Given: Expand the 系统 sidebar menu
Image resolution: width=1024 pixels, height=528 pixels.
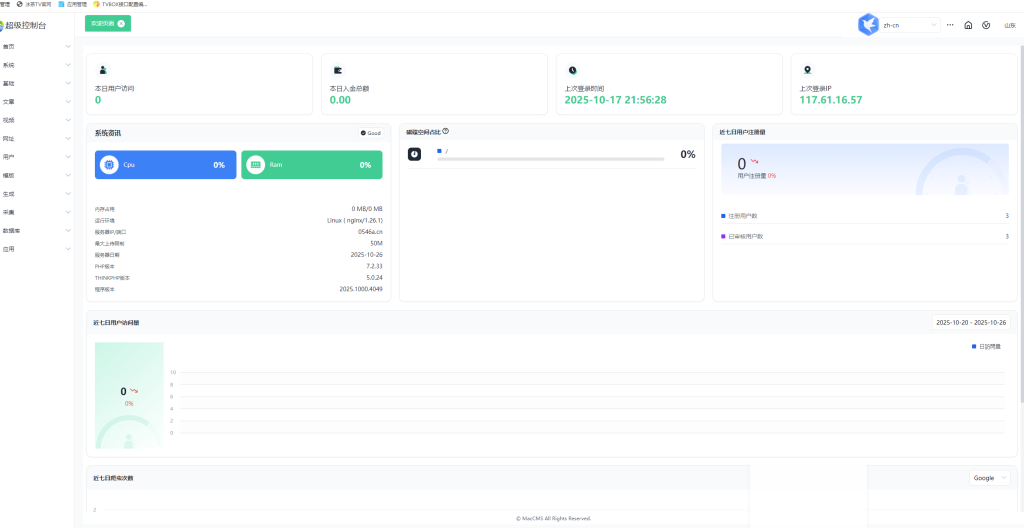Looking at the screenshot, I should click(36, 65).
